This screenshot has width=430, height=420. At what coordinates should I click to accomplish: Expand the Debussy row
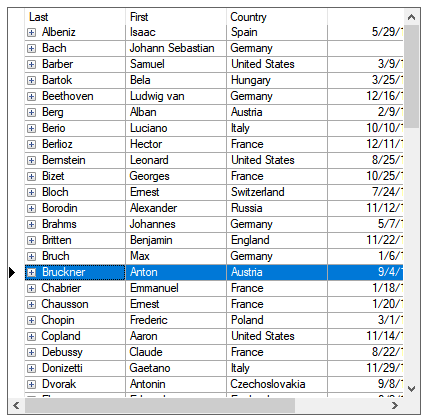pos(31,352)
